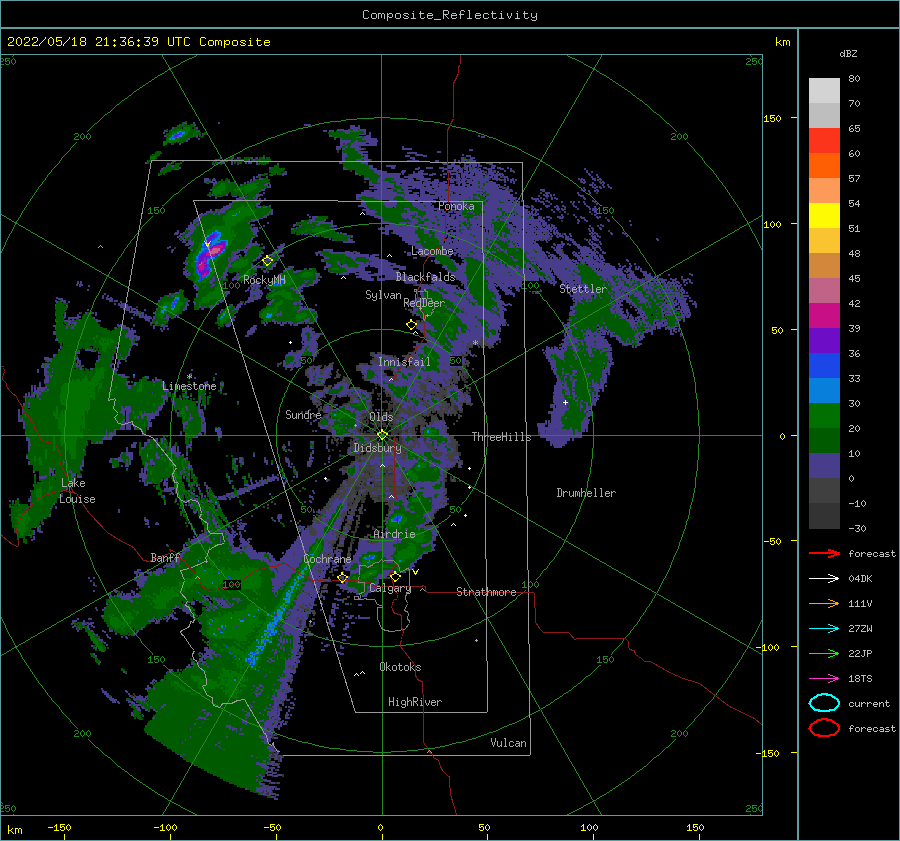900x841 pixels.
Task: Select the cyan 27ZW arrow legend entry
Action: 824,628
